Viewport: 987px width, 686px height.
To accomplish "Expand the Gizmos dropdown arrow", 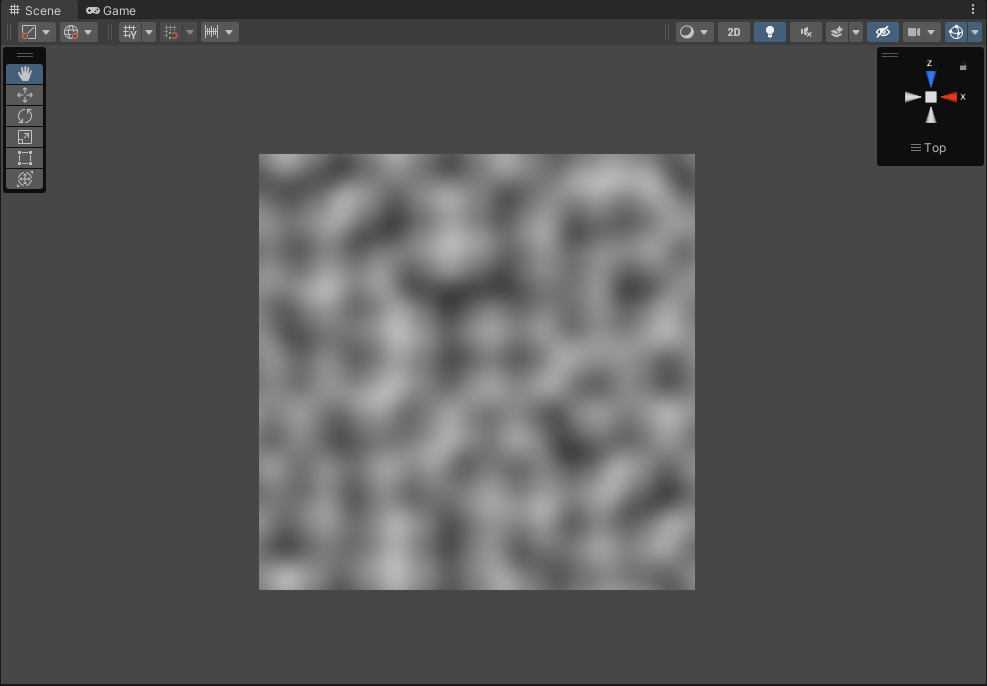I will 975,32.
